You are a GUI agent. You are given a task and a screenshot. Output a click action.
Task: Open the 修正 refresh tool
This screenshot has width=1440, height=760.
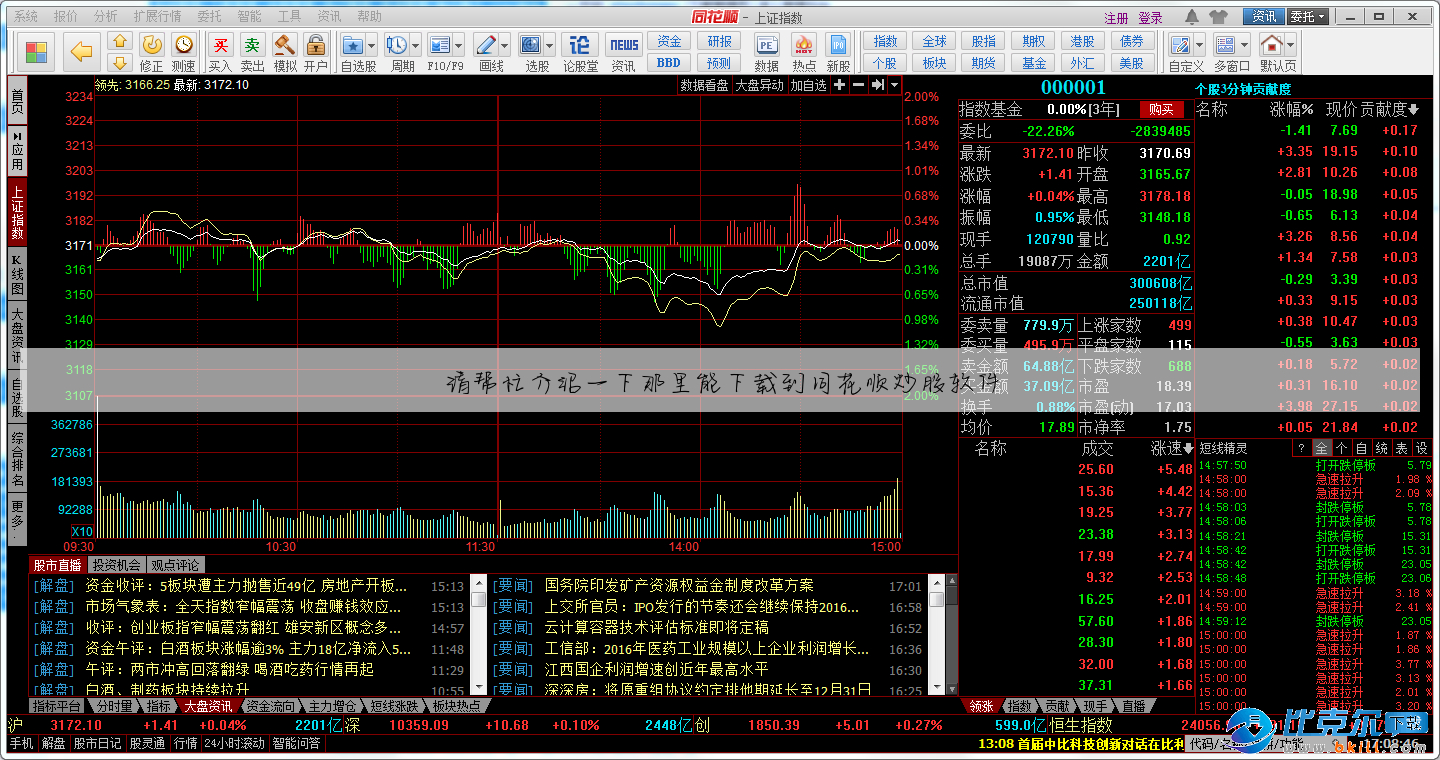(151, 52)
